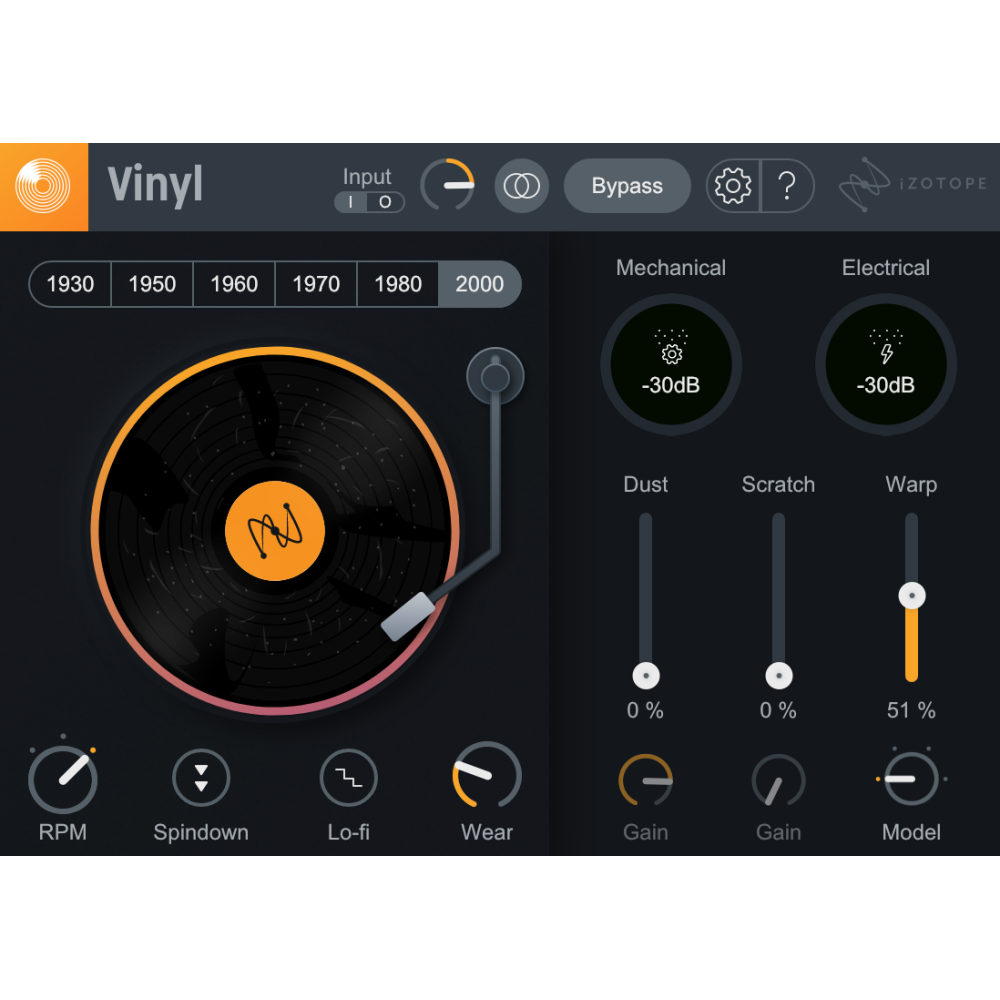The width and height of the screenshot is (1000, 1000).
Task: Select the 2000 year preset
Action: 479,284
